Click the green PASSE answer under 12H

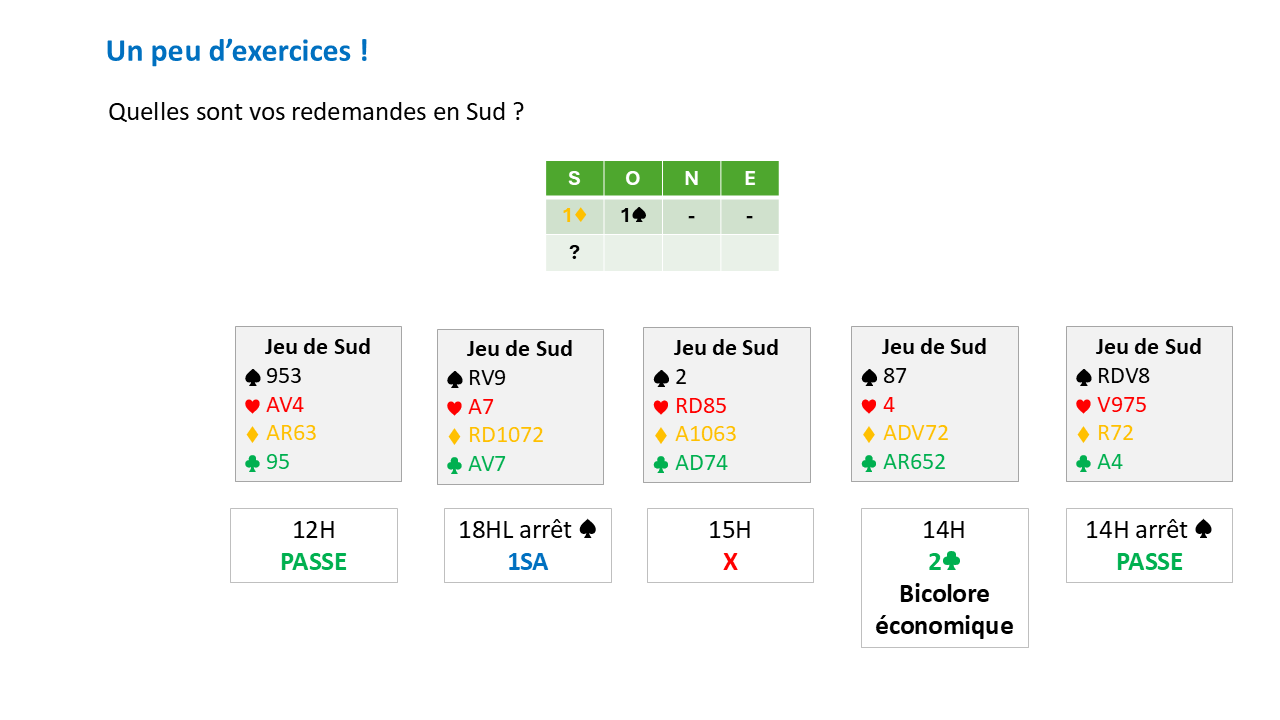coord(313,562)
